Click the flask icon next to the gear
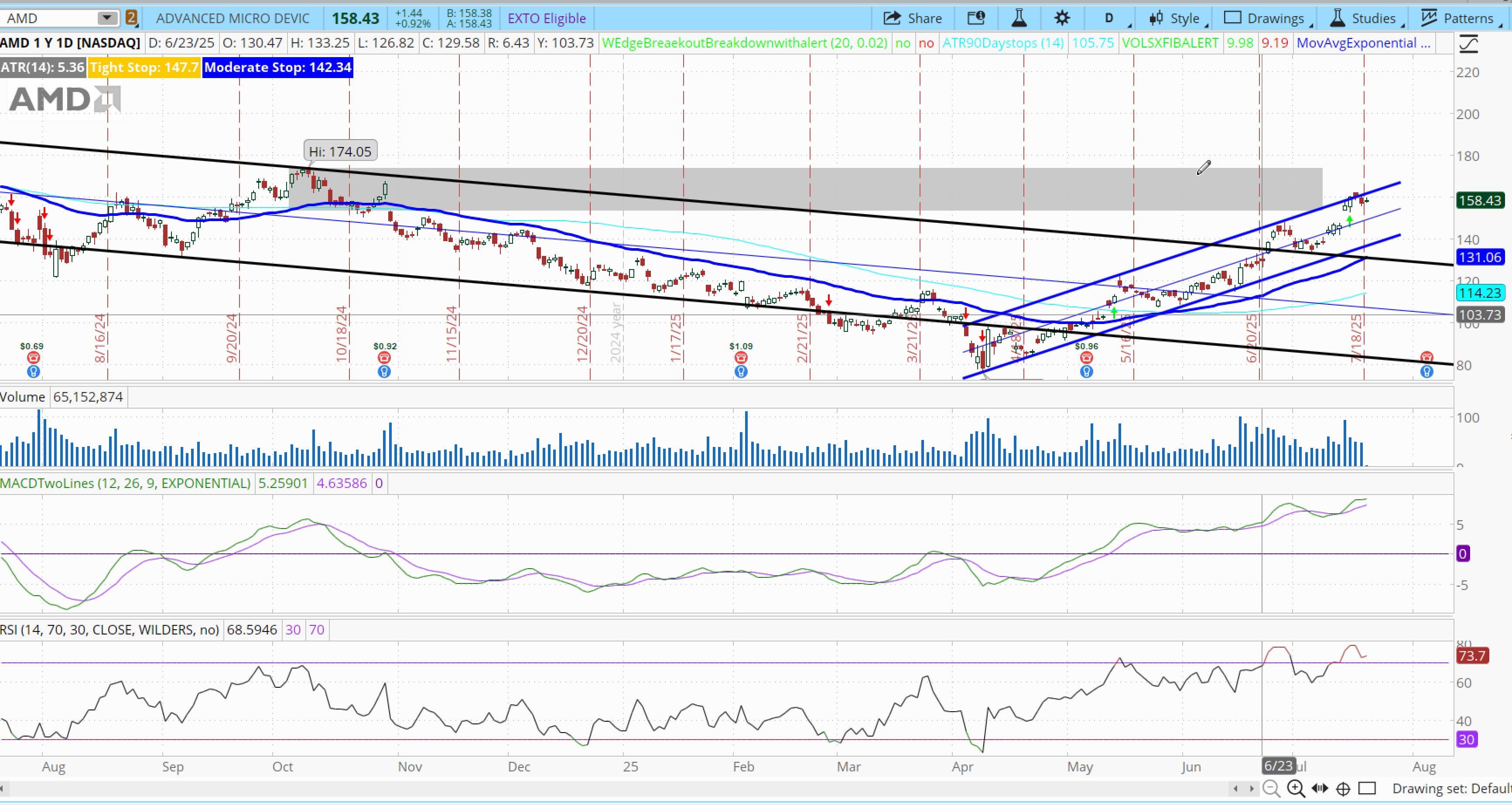1512x805 pixels. (1019, 18)
